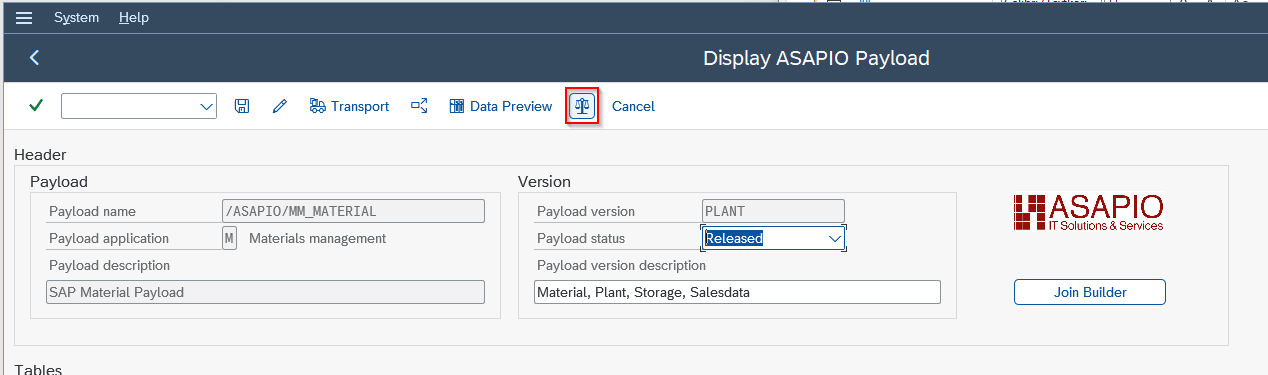
Task: Click the Payload version field PLANT
Action: tap(773, 211)
